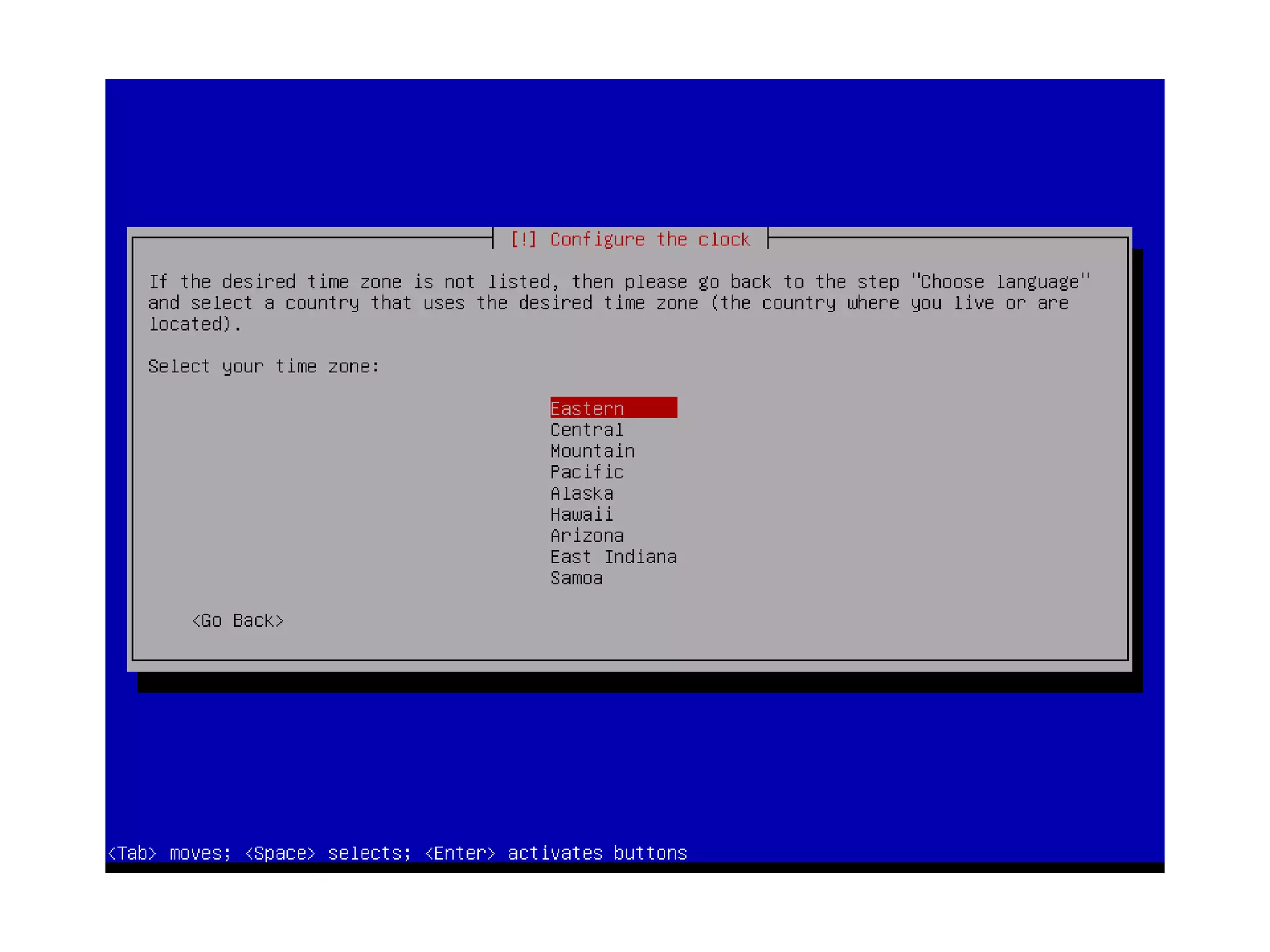
Task: Select Samoa time zone
Action: (x=576, y=578)
